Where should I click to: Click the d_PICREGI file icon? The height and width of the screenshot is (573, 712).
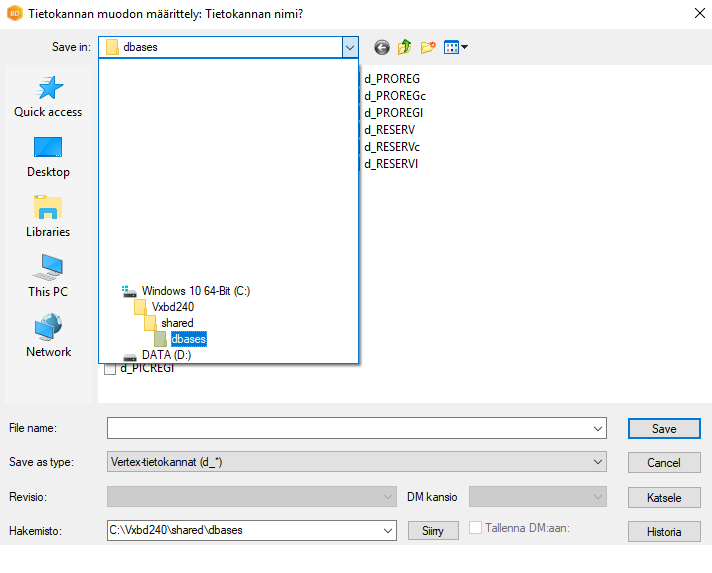click(x=110, y=369)
